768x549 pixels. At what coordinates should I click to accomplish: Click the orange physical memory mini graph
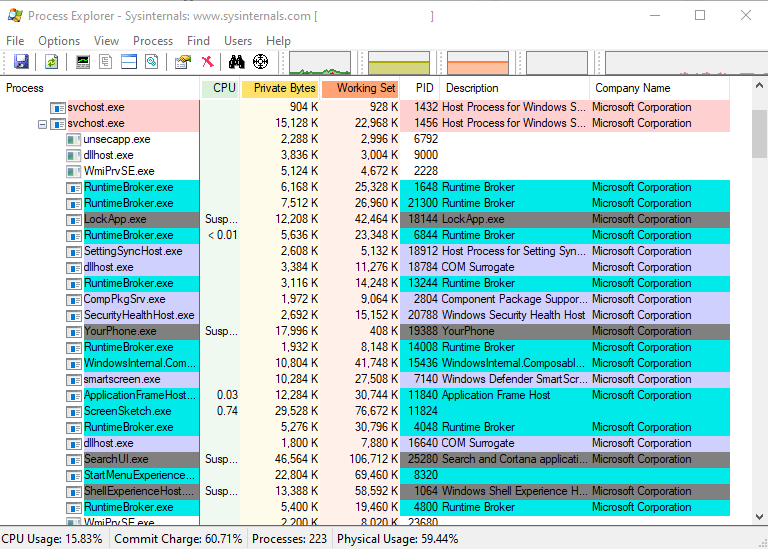pyautogui.click(x=478, y=63)
